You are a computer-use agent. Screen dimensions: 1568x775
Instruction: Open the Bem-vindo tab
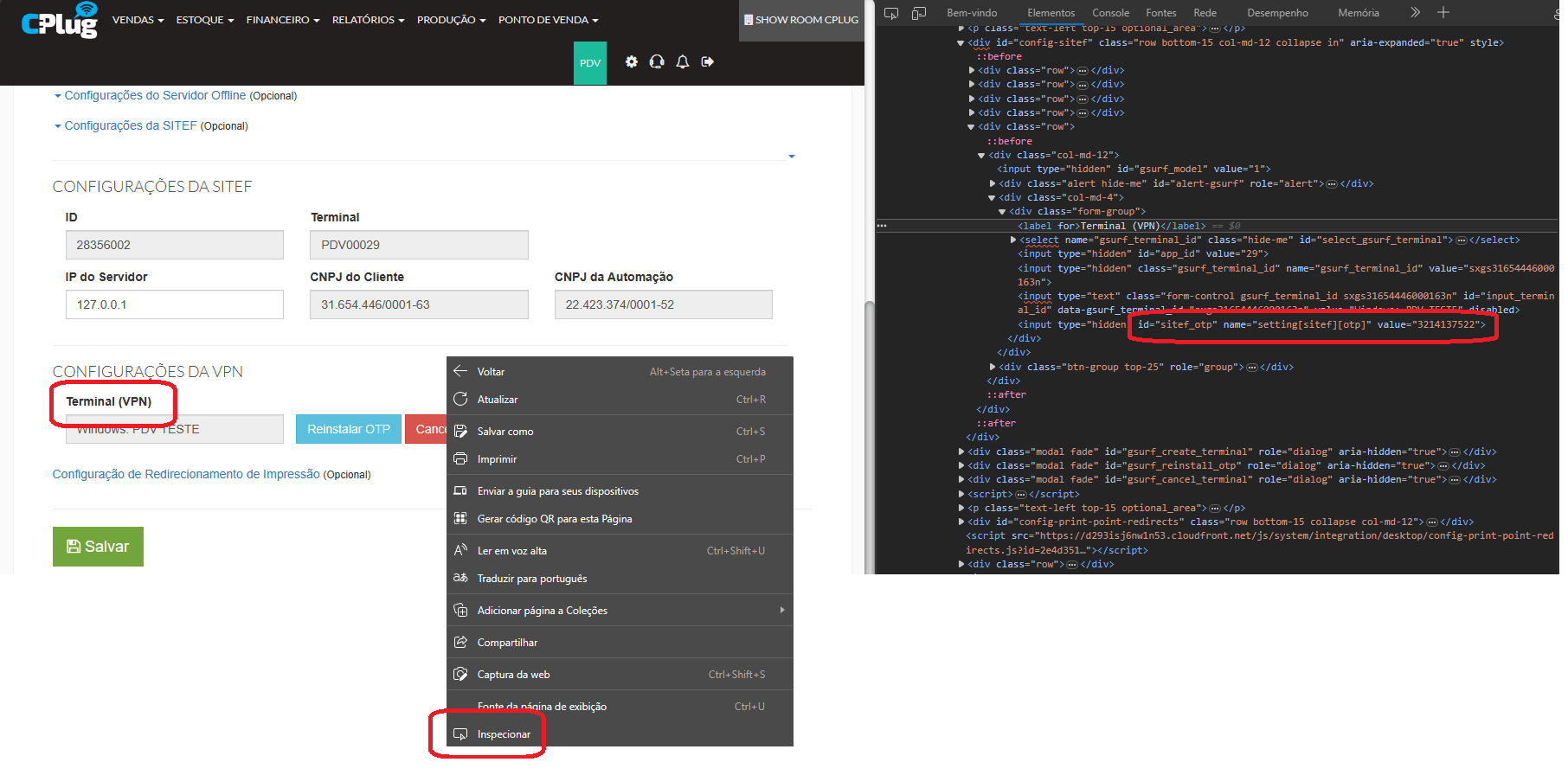click(x=972, y=13)
